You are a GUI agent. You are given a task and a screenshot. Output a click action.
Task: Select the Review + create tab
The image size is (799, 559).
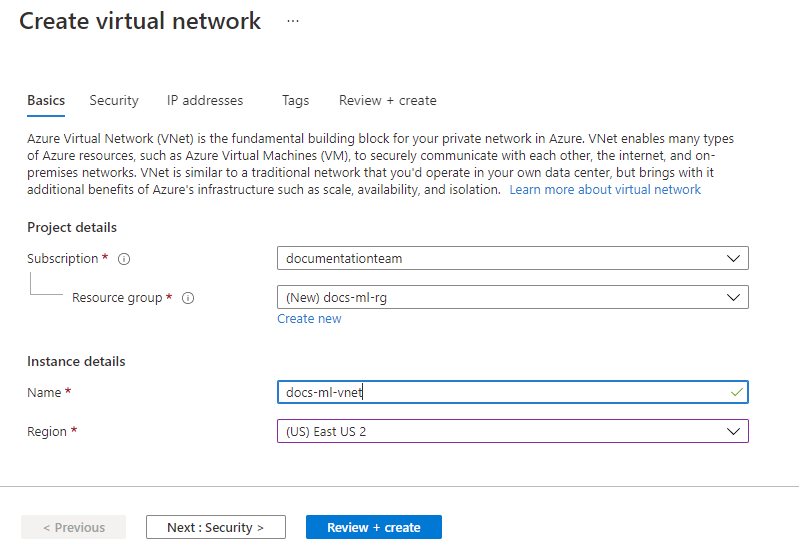coord(387,101)
